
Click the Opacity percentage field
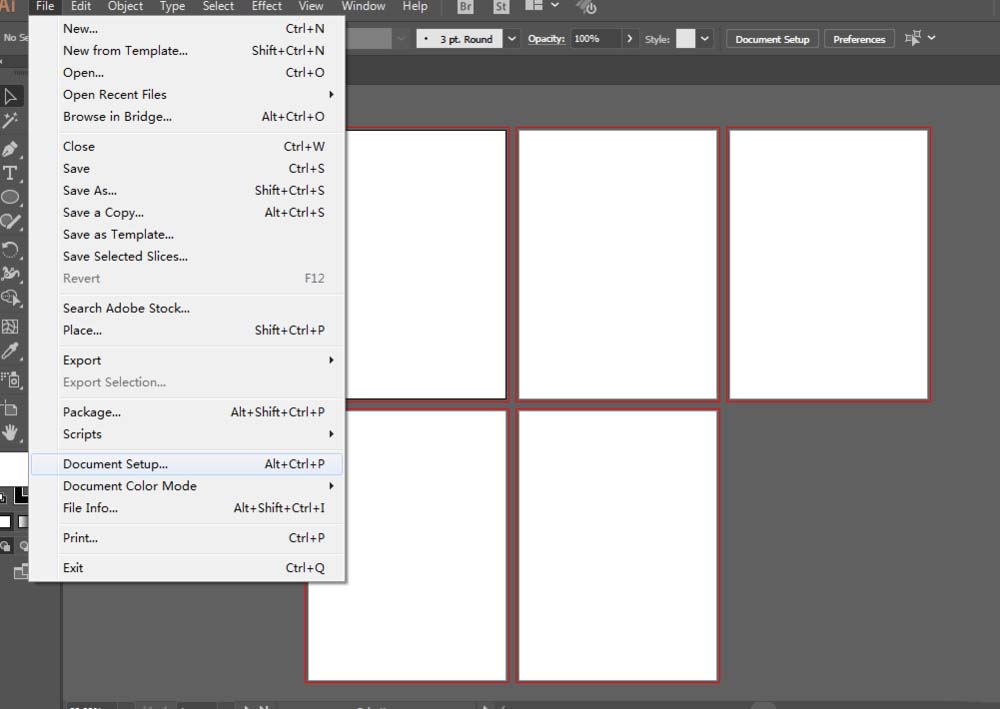594,39
